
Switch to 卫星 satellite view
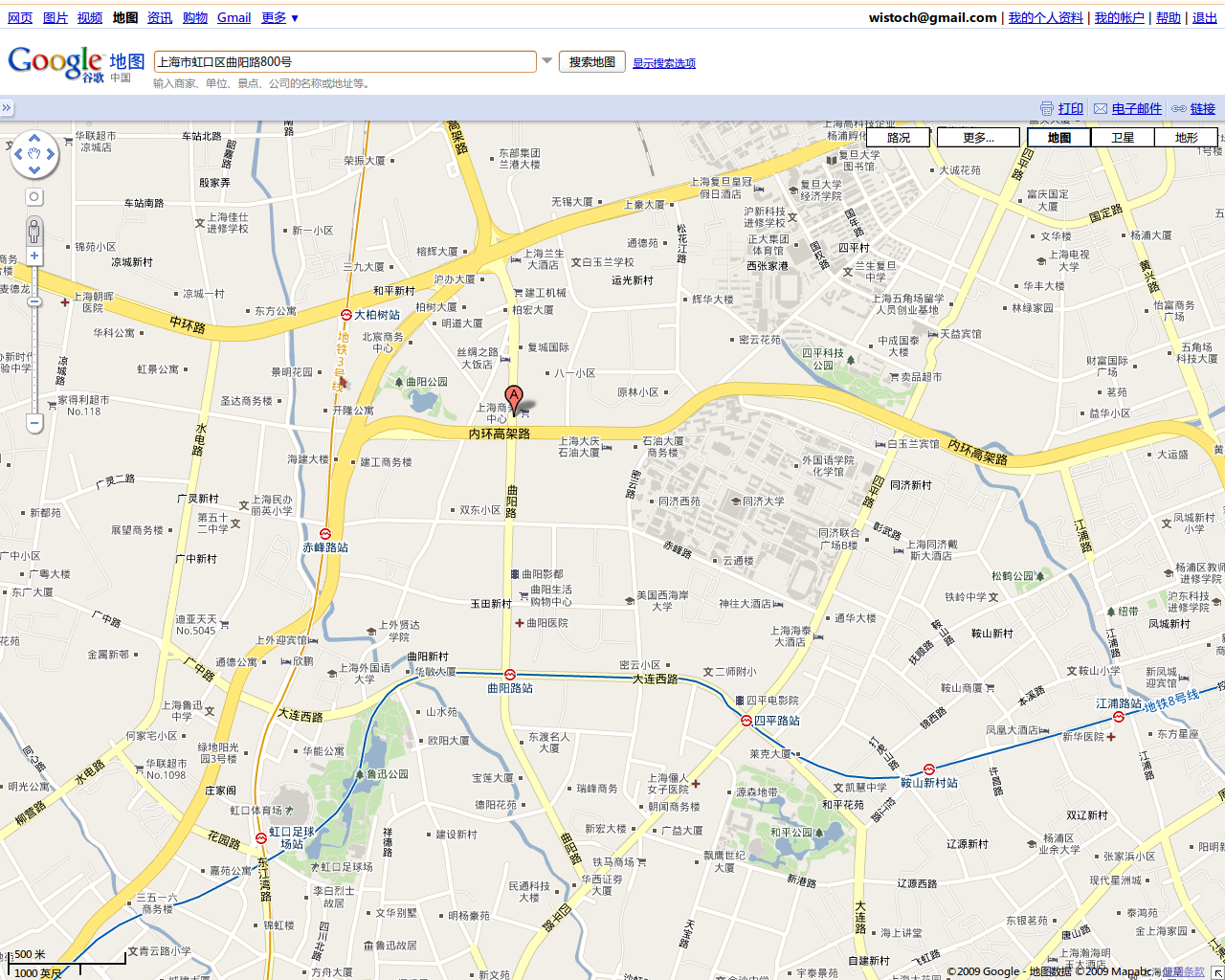coord(1123,138)
